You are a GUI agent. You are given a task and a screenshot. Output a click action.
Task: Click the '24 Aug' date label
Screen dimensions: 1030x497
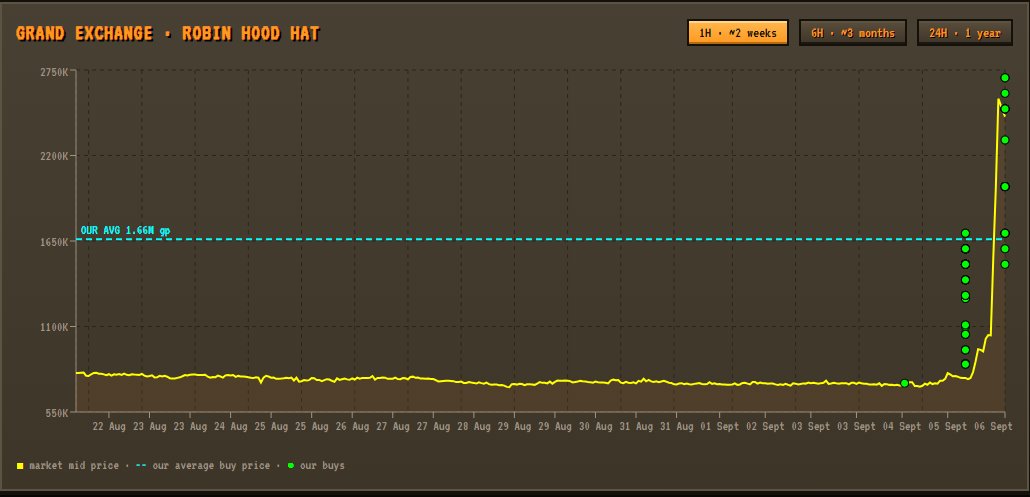coord(231,427)
